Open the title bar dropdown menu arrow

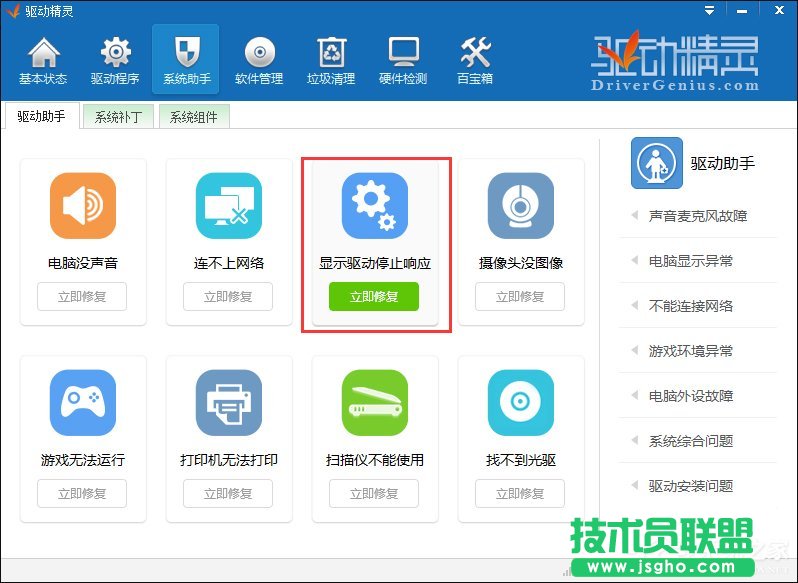[710, 11]
